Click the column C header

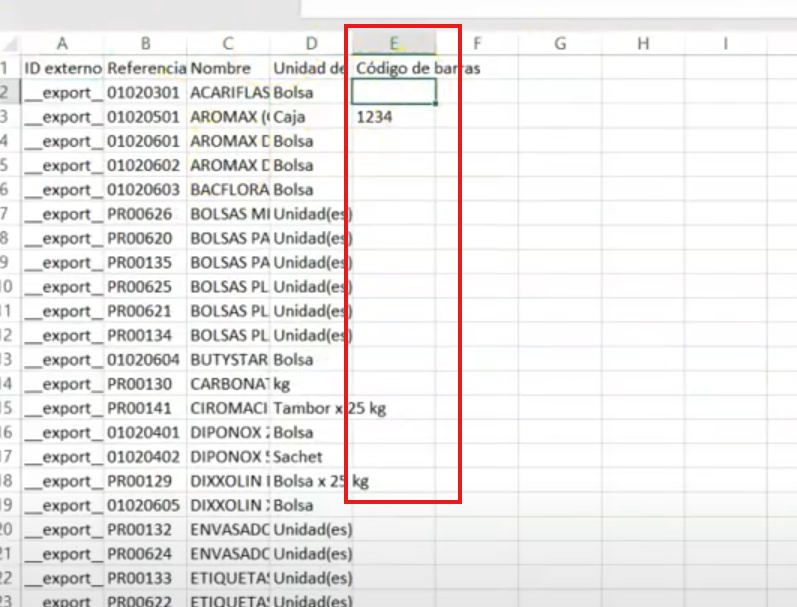[228, 43]
